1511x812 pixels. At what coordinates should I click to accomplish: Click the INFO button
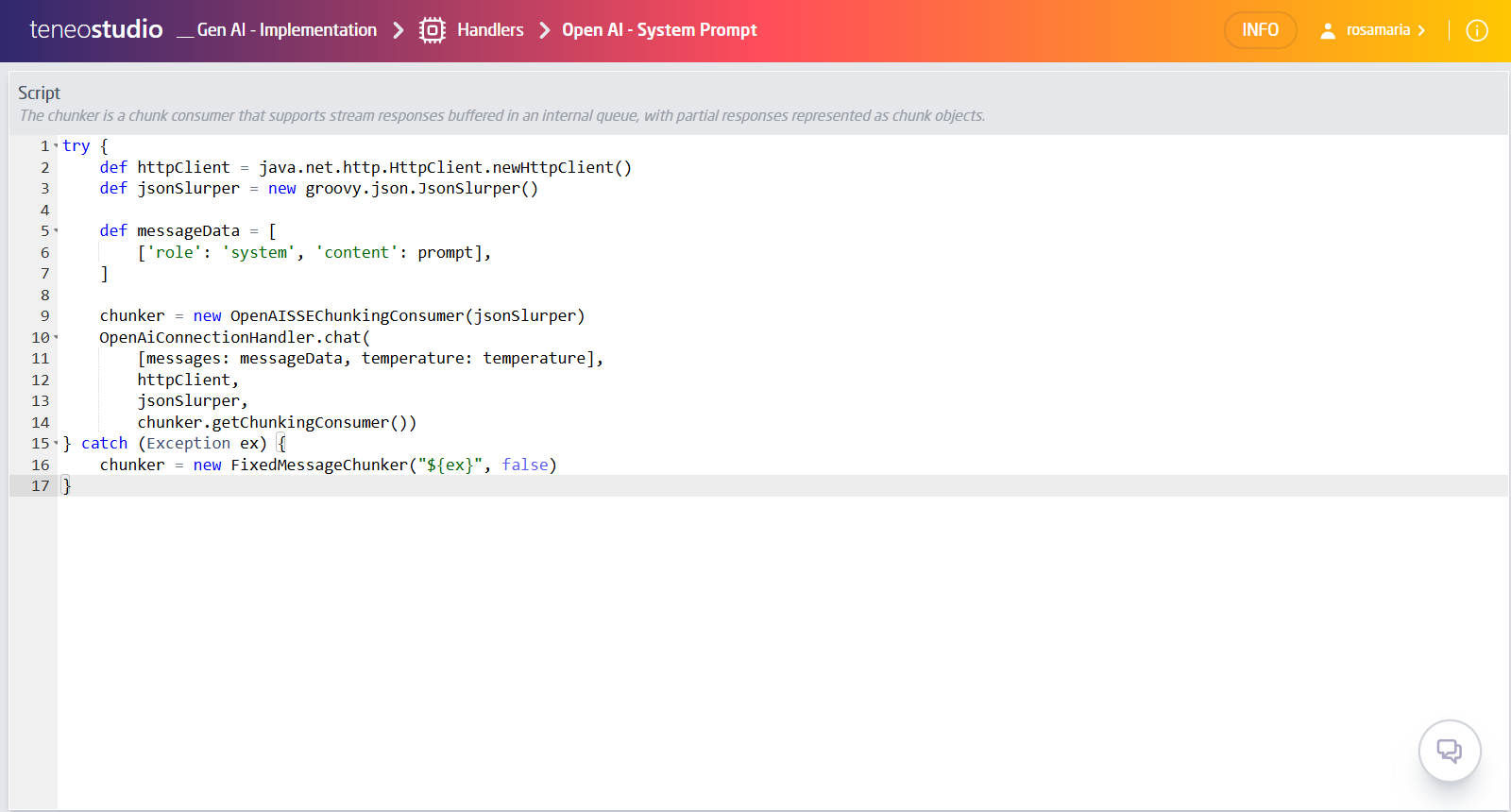pos(1261,30)
